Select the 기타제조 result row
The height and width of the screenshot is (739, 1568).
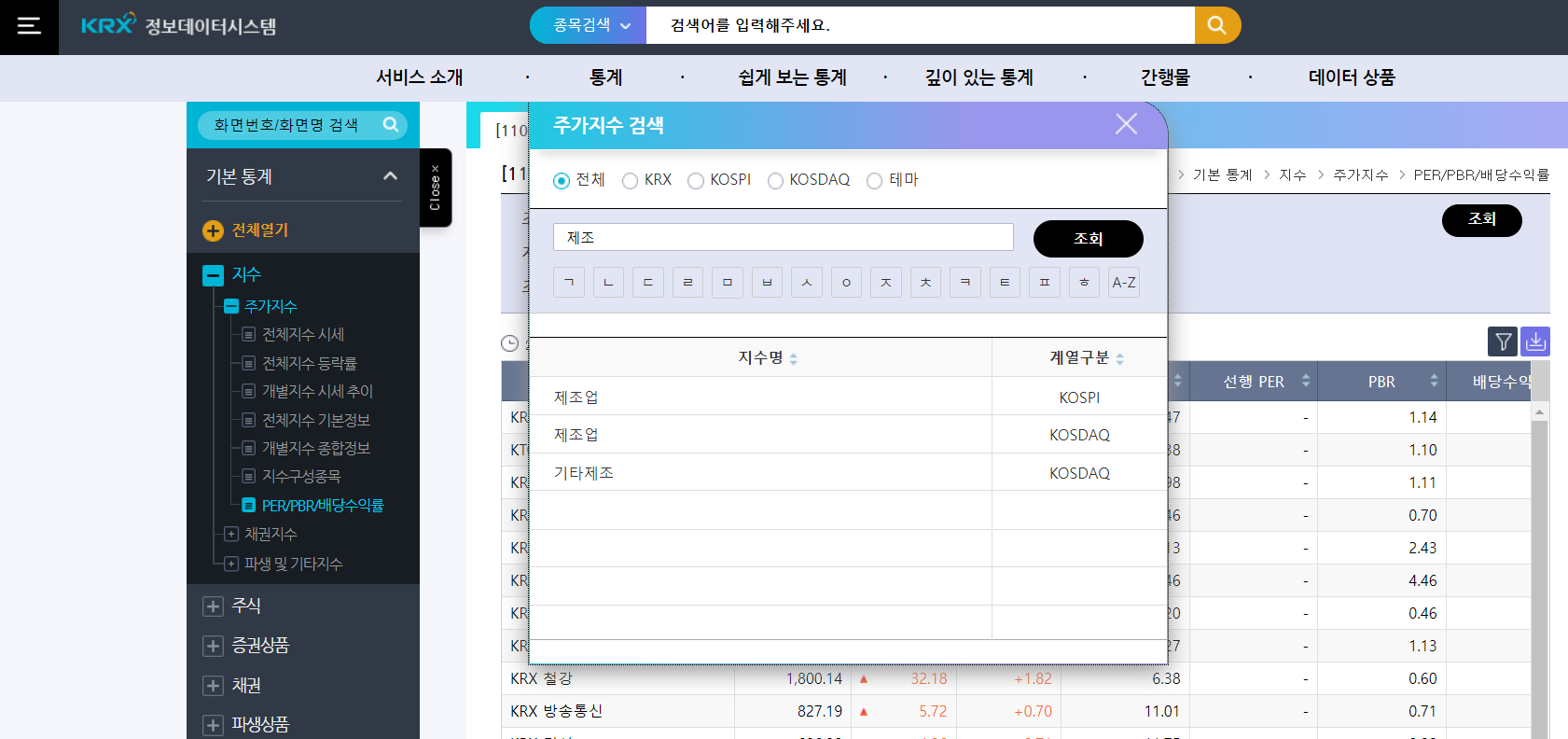(x=848, y=472)
